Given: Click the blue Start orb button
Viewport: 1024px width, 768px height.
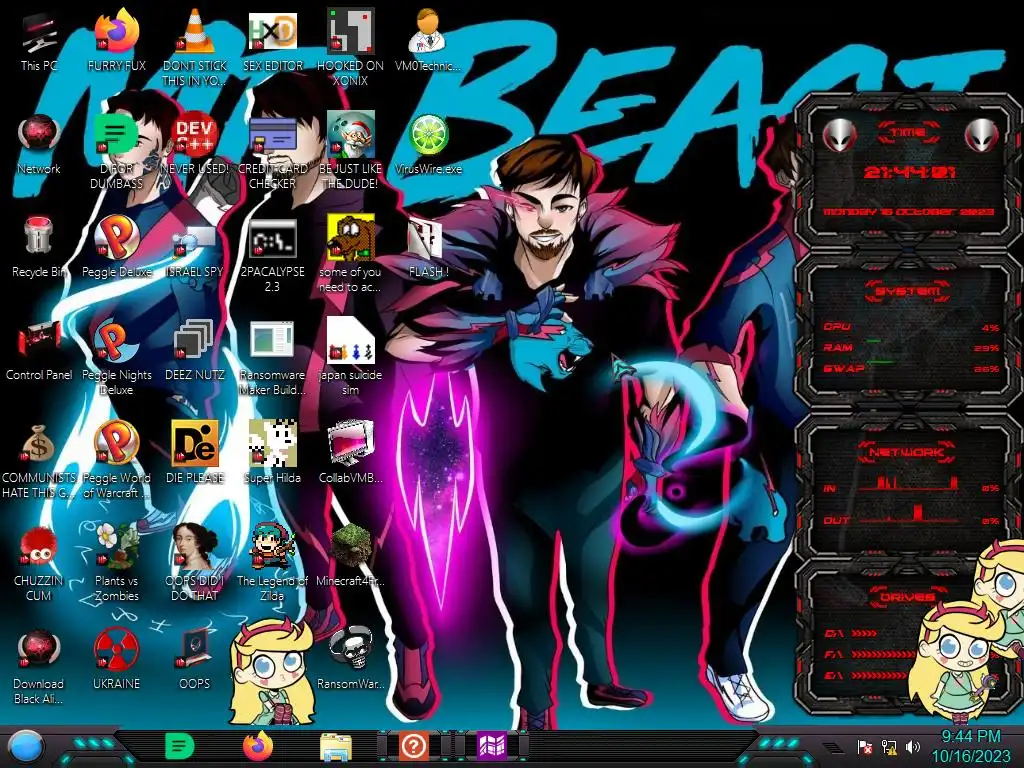Looking at the screenshot, I should click(26, 746).
